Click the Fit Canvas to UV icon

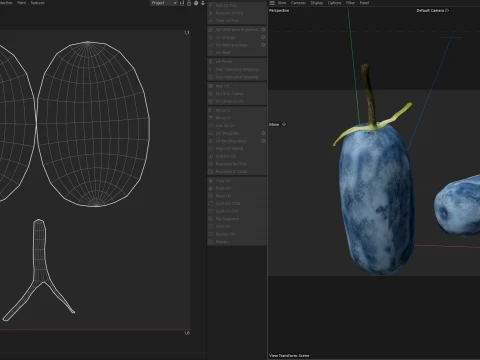point(210,101)
